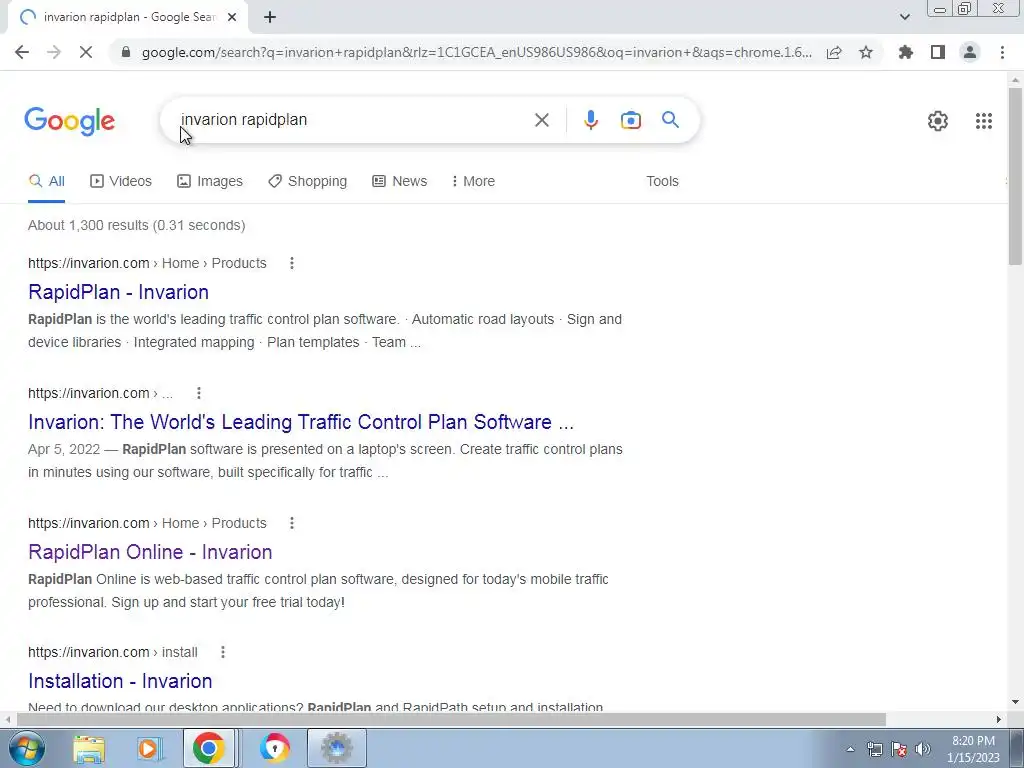Click the horizontal scrollbar thumb
1024x768 pixels.
point(451,719)
